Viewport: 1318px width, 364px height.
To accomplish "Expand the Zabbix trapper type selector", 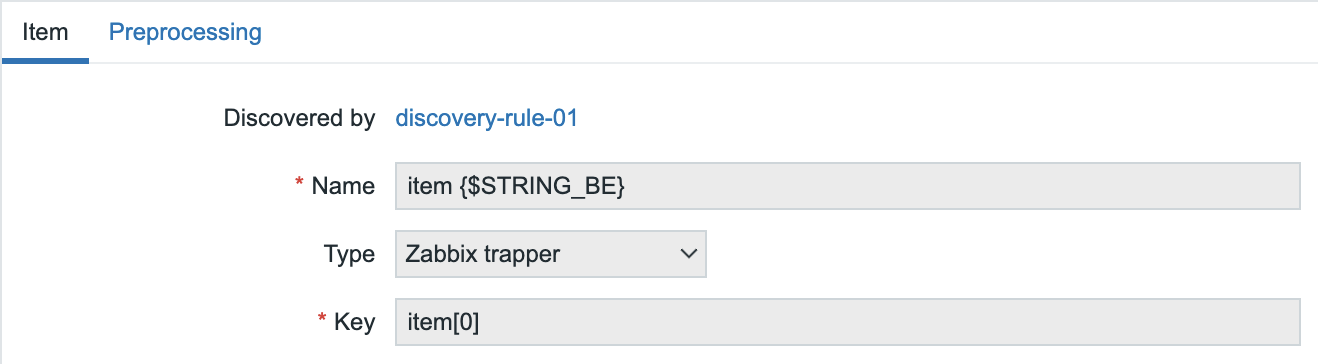I will point(551,254).
